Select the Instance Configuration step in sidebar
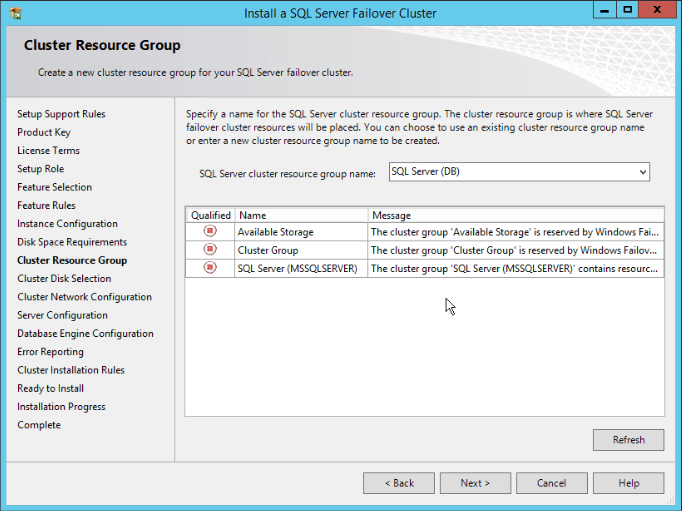 (x=67, y=224)
